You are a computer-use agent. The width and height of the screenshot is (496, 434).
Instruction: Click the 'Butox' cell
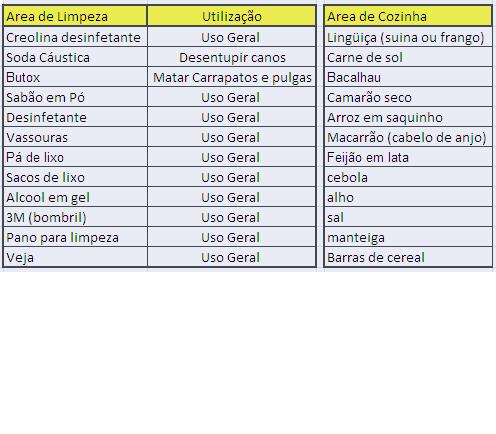(x=75, y=77)
